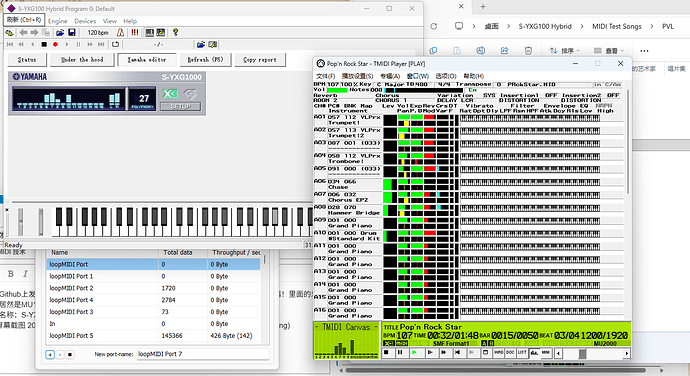Click the DOC button in TMIDI Player
Viewport: 690px width, 376px height.
(510, 352)
